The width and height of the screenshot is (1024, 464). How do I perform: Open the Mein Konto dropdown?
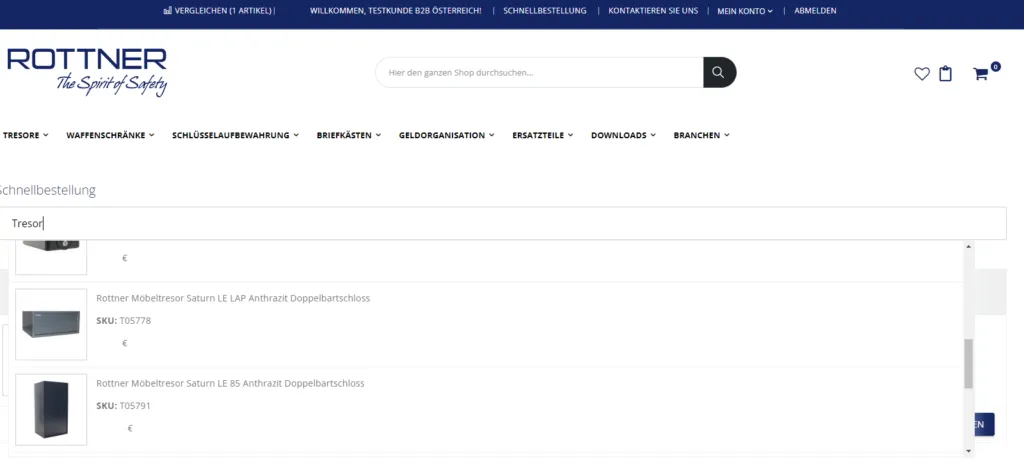click(744, 11)
